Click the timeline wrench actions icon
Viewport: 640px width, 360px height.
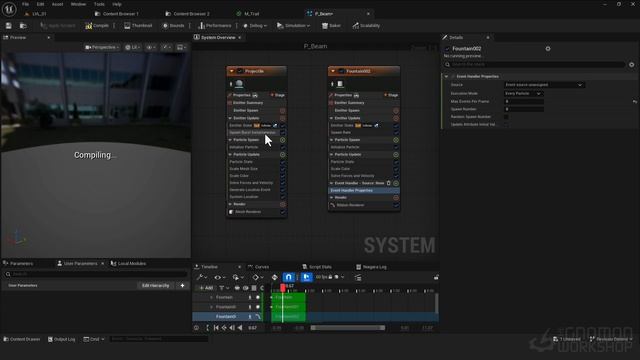coord(202,278)
